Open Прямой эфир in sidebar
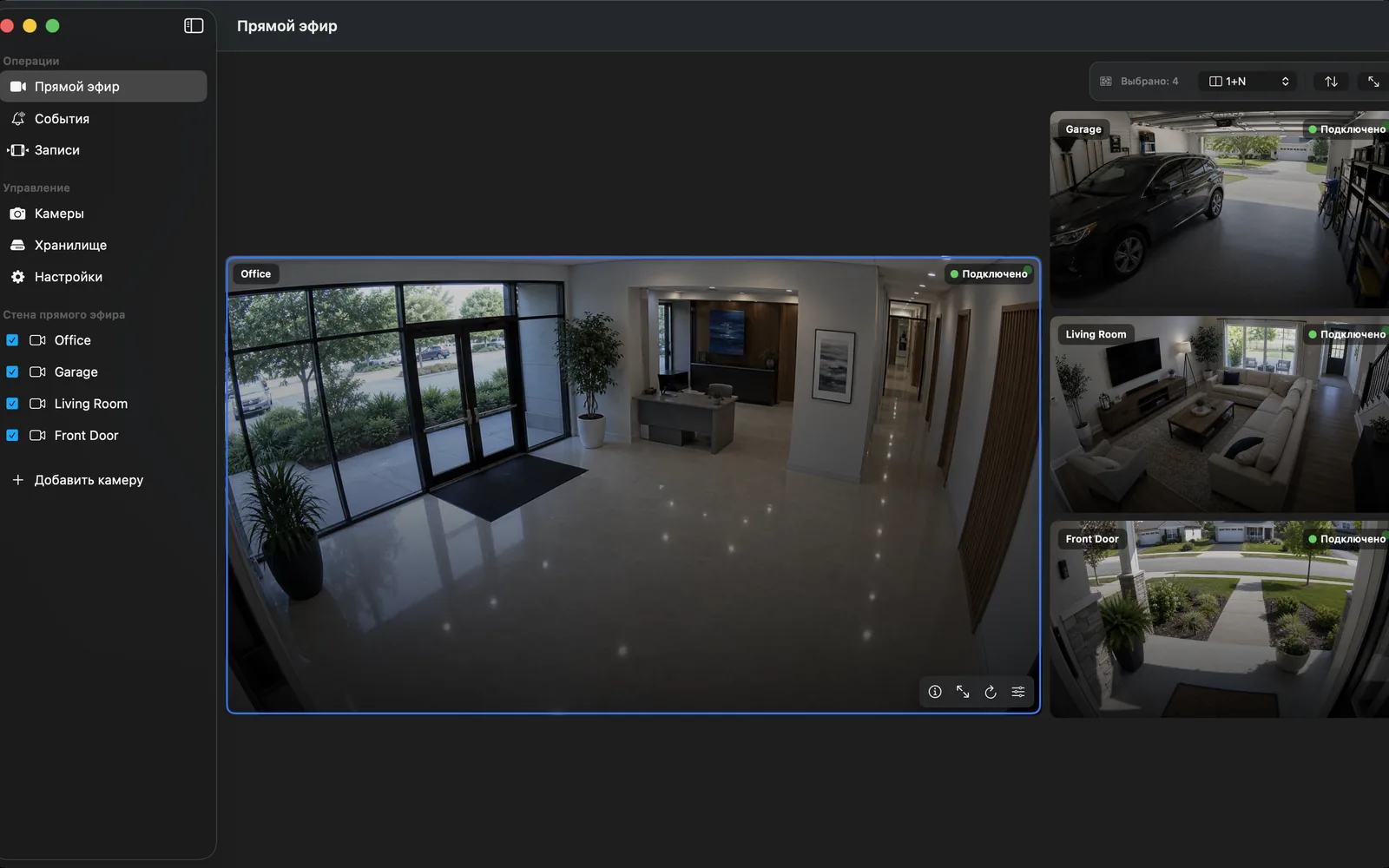The height and width of the screenshot is (868, 1389). point(103,87)
